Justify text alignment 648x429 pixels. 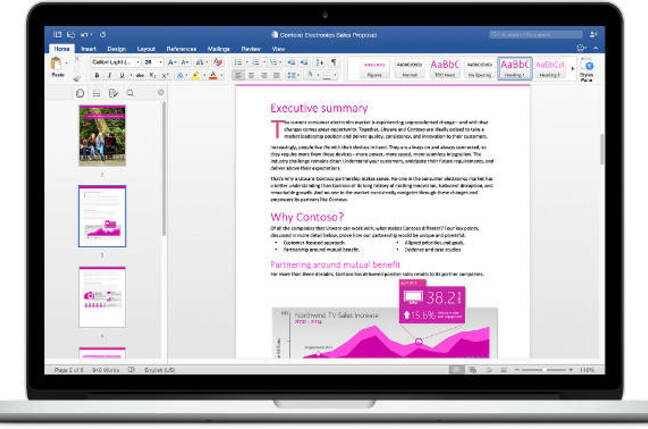(x=276, y=75)
